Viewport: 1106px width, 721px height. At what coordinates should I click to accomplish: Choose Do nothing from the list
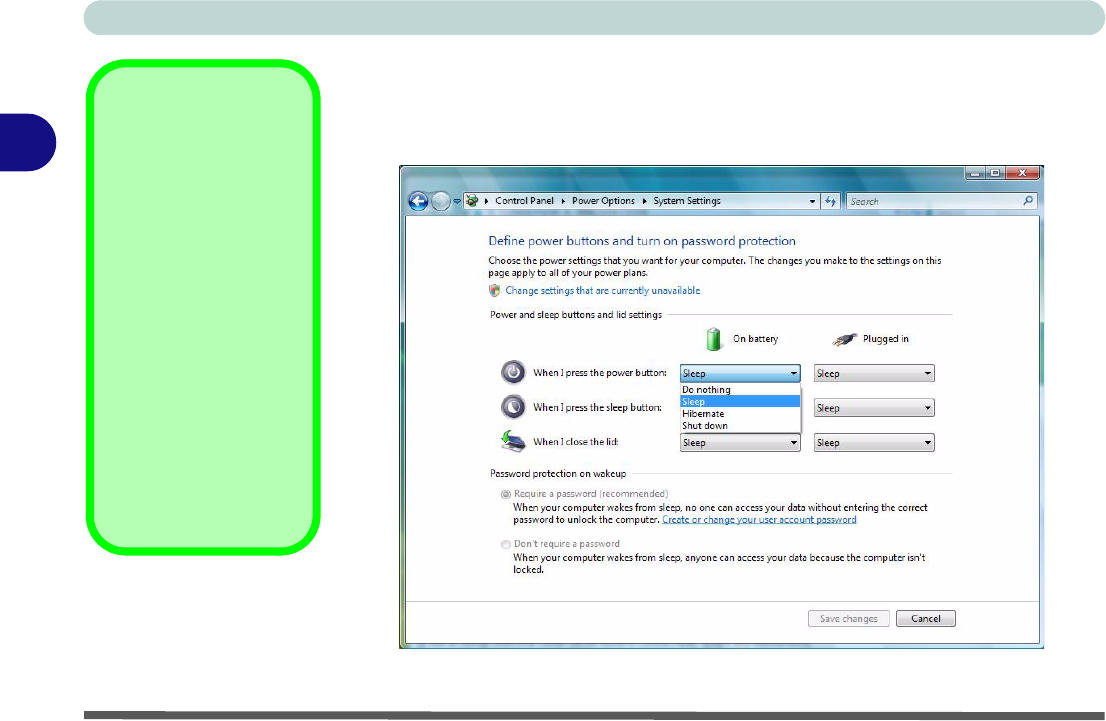(740, 389)
